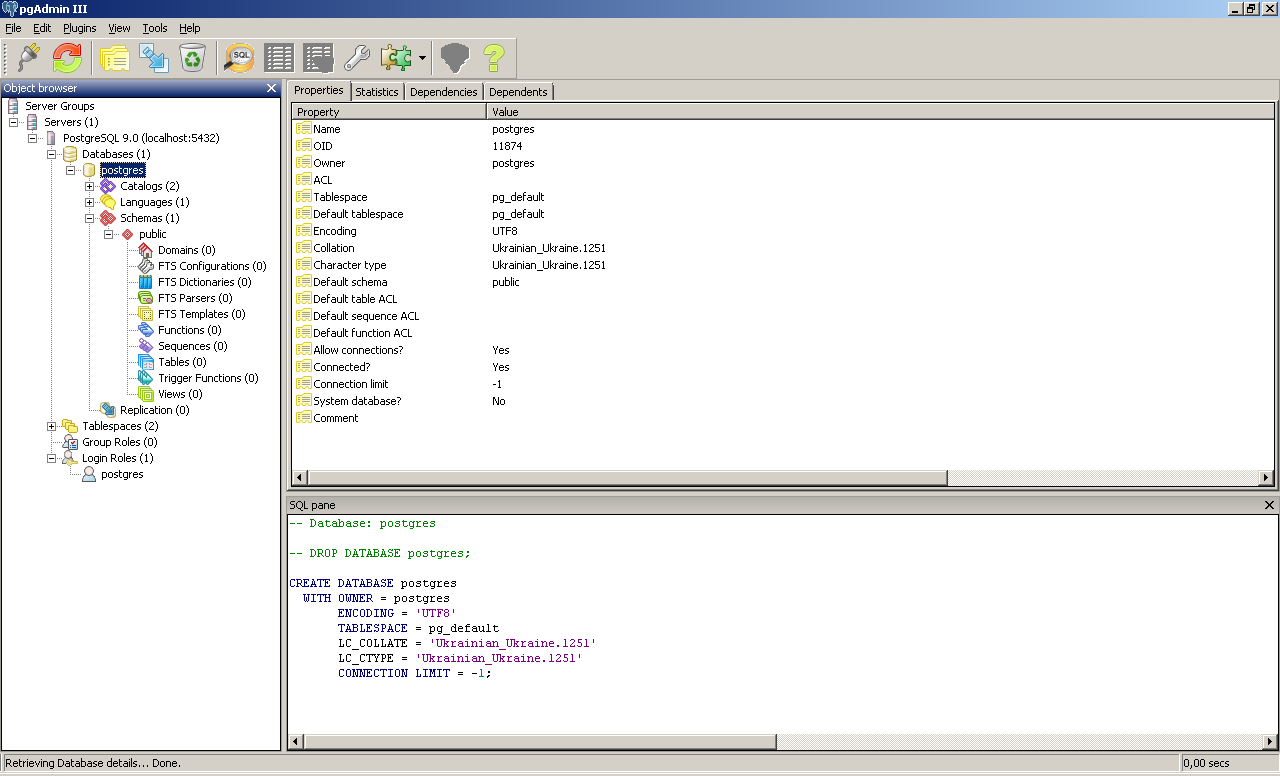Click the Tables node icon
1280x776 pixels.
tap(146, 362)
